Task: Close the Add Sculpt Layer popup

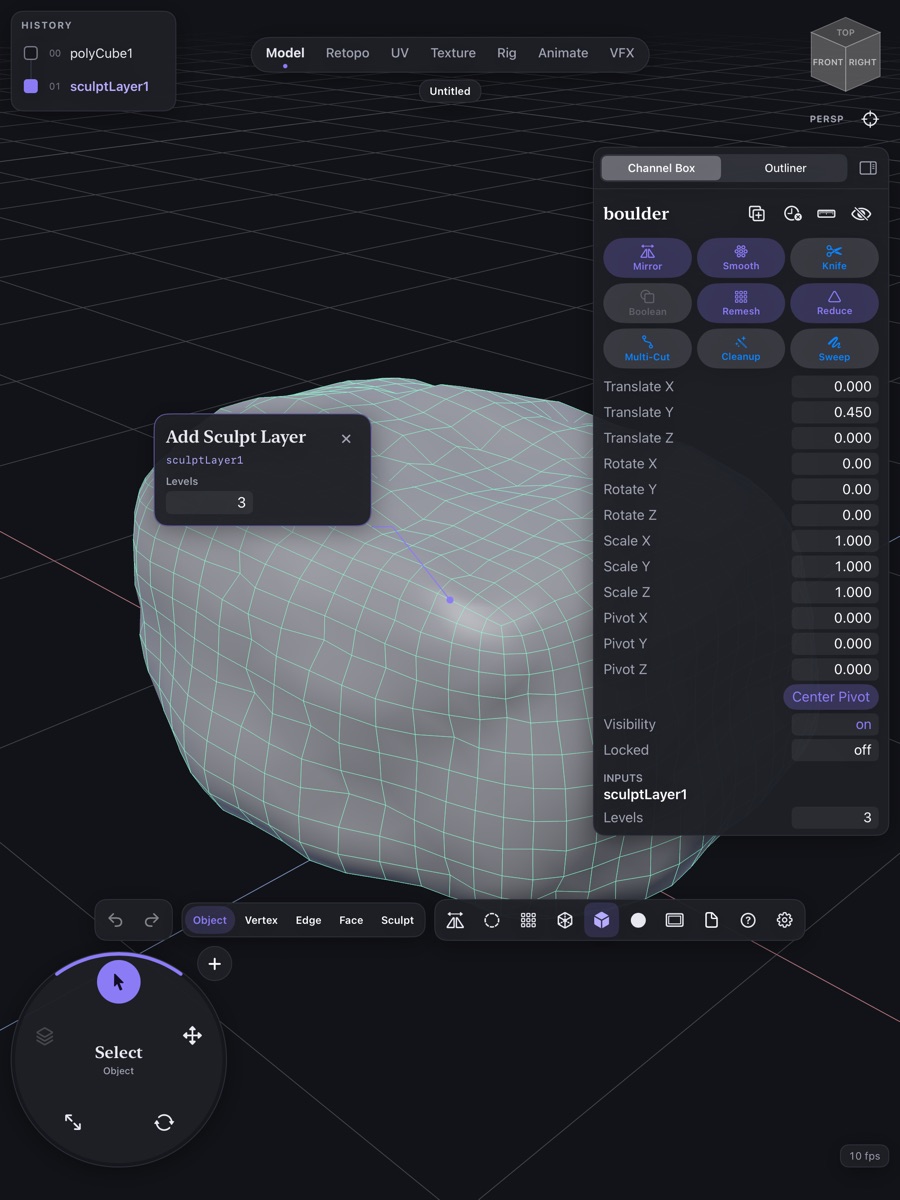Action: click(346, 439)
